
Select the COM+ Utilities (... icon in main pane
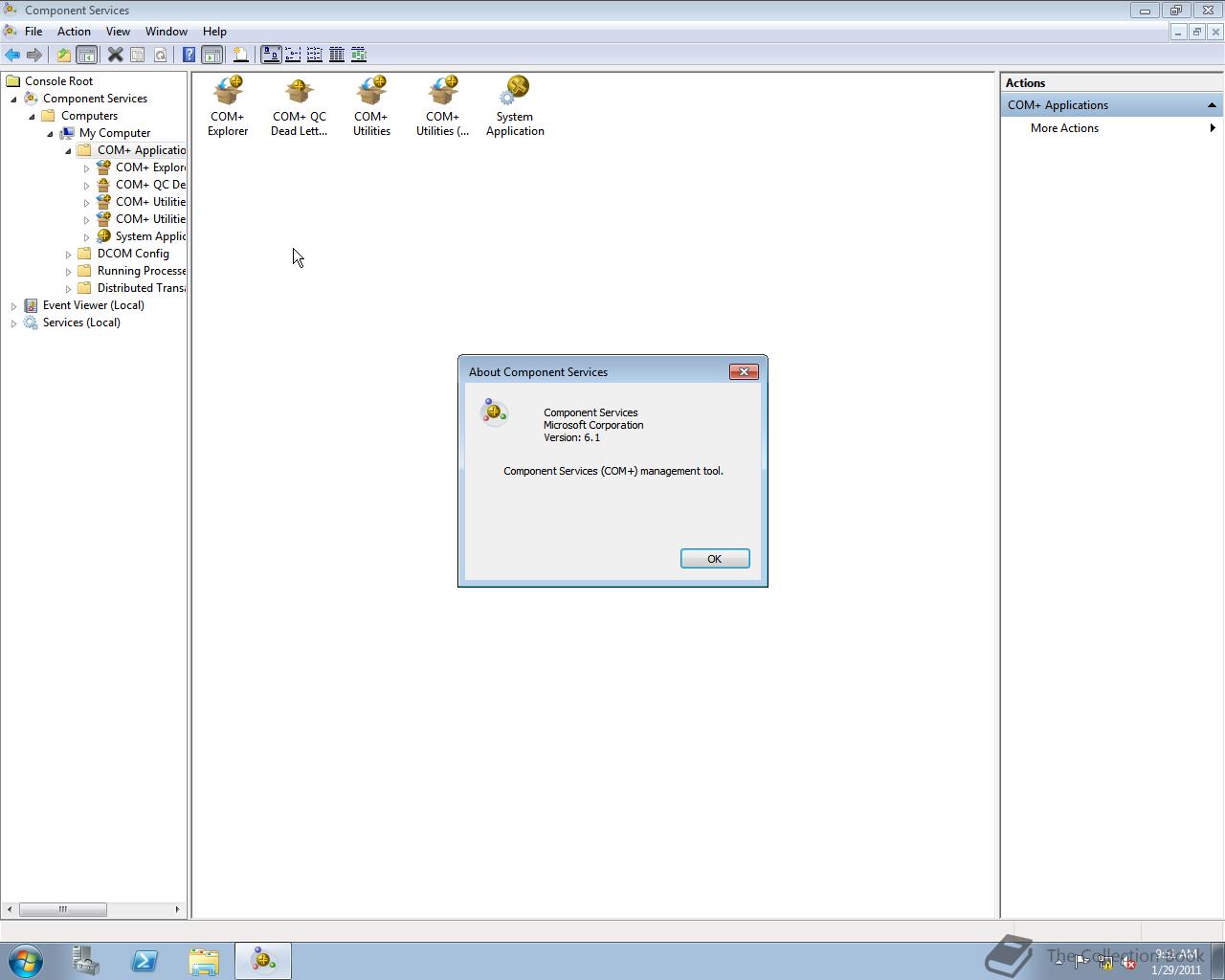click(x=443, y=106)
